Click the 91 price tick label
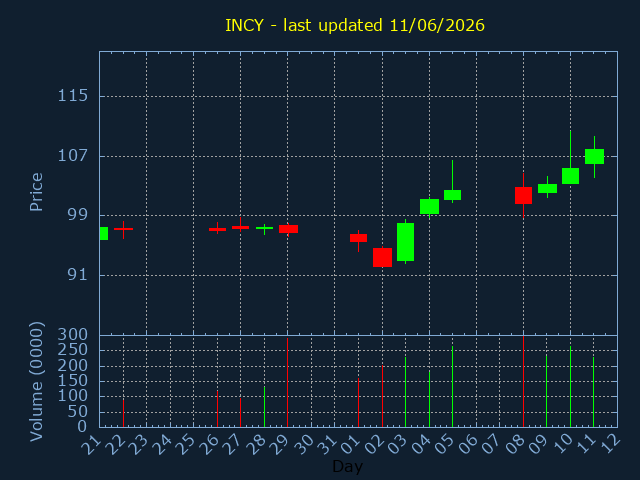Screen dimensions: 640x480 78,275
